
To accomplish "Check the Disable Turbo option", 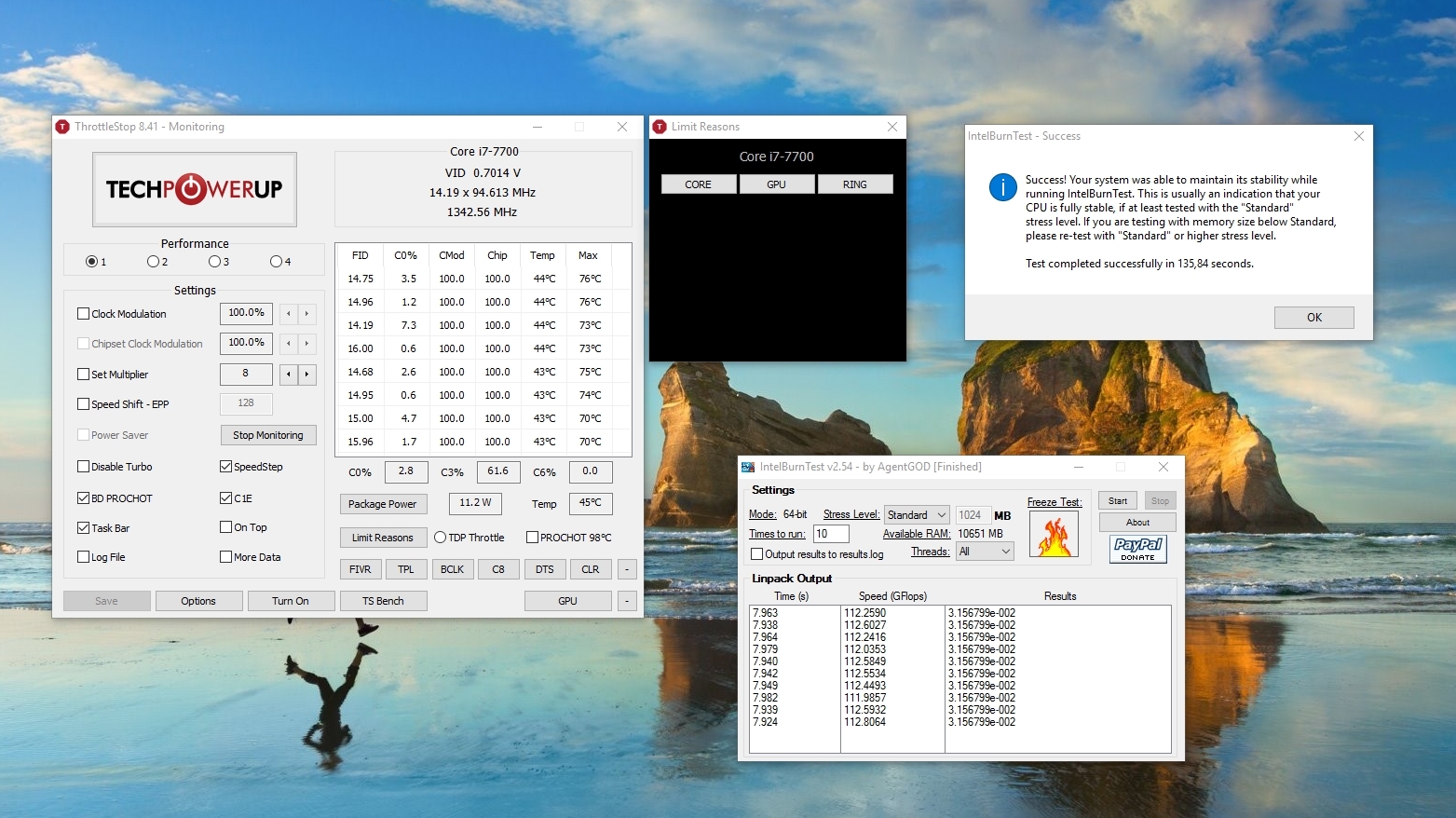I will coord(83,467).
